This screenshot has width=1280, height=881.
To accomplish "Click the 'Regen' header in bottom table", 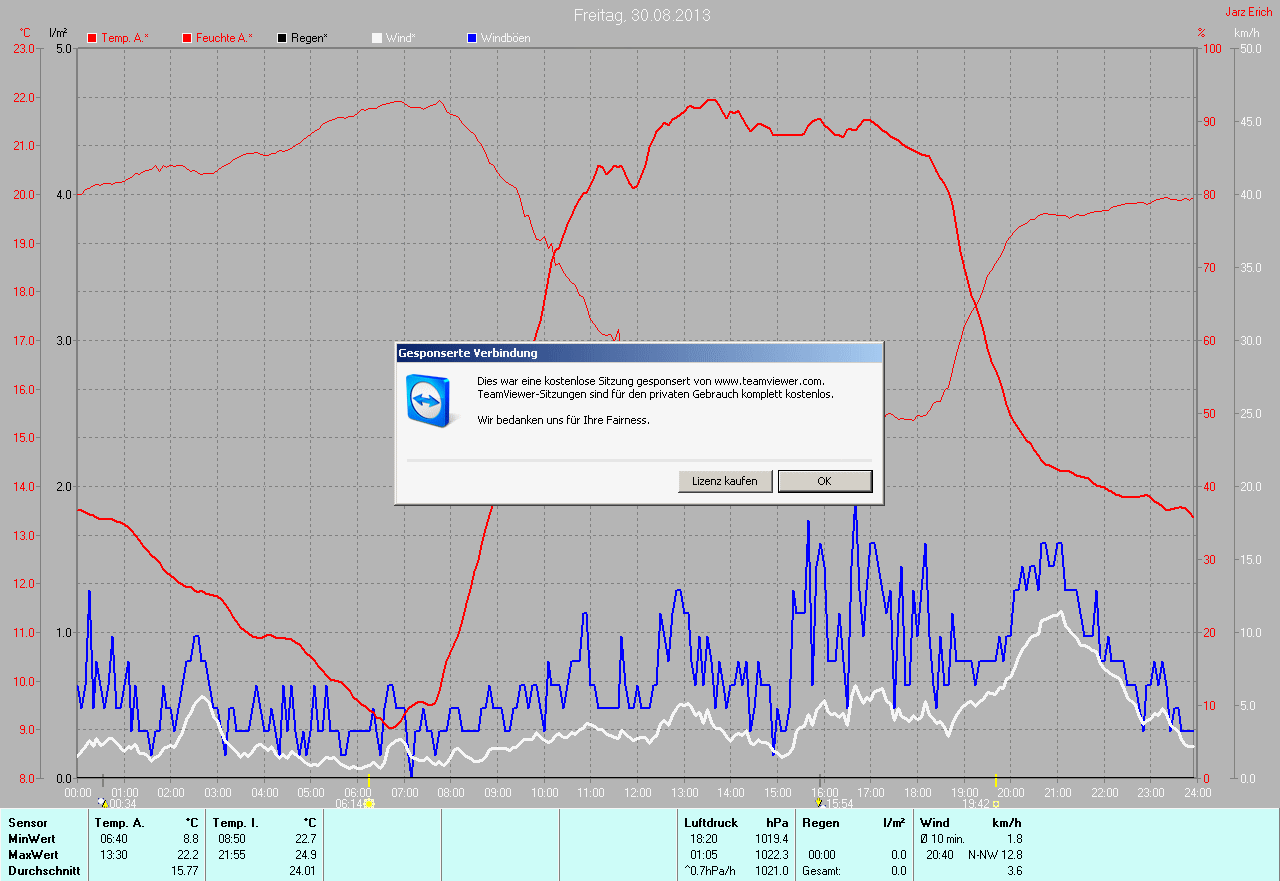I will [x=821, y=823].
